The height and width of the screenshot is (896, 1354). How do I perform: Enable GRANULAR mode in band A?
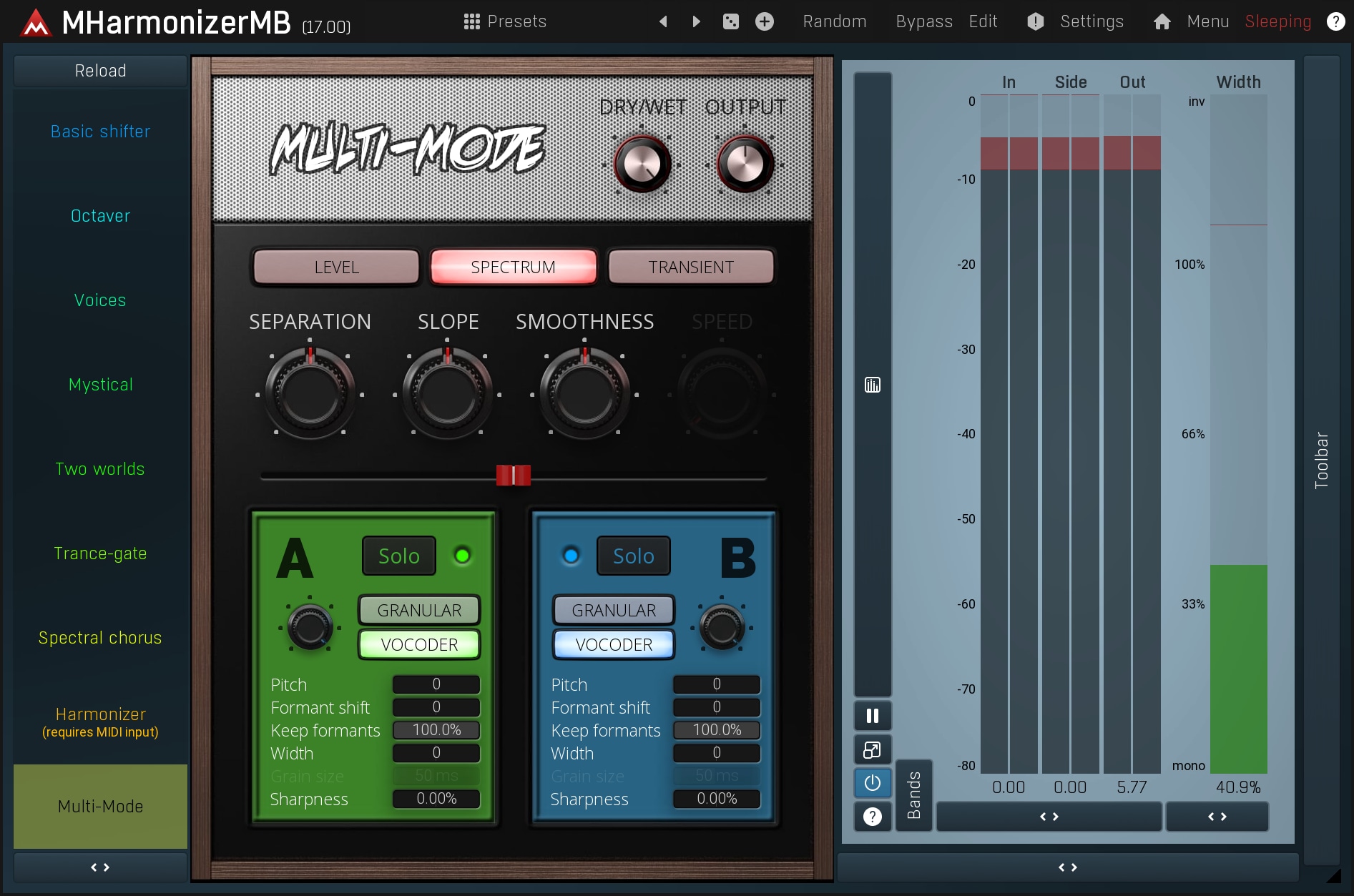click(419, 610)
